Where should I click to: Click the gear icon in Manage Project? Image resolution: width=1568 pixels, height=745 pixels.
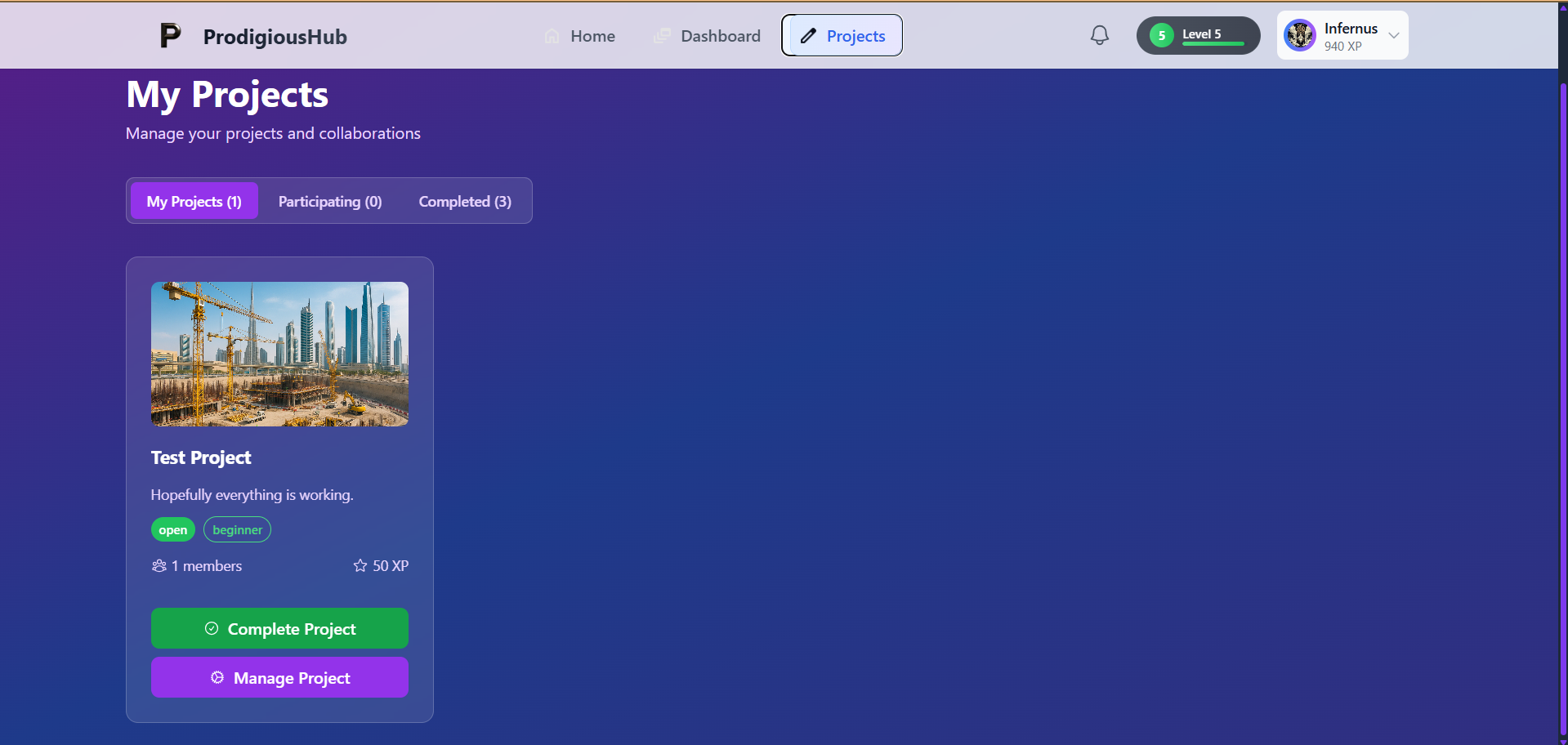click(217, 677)
